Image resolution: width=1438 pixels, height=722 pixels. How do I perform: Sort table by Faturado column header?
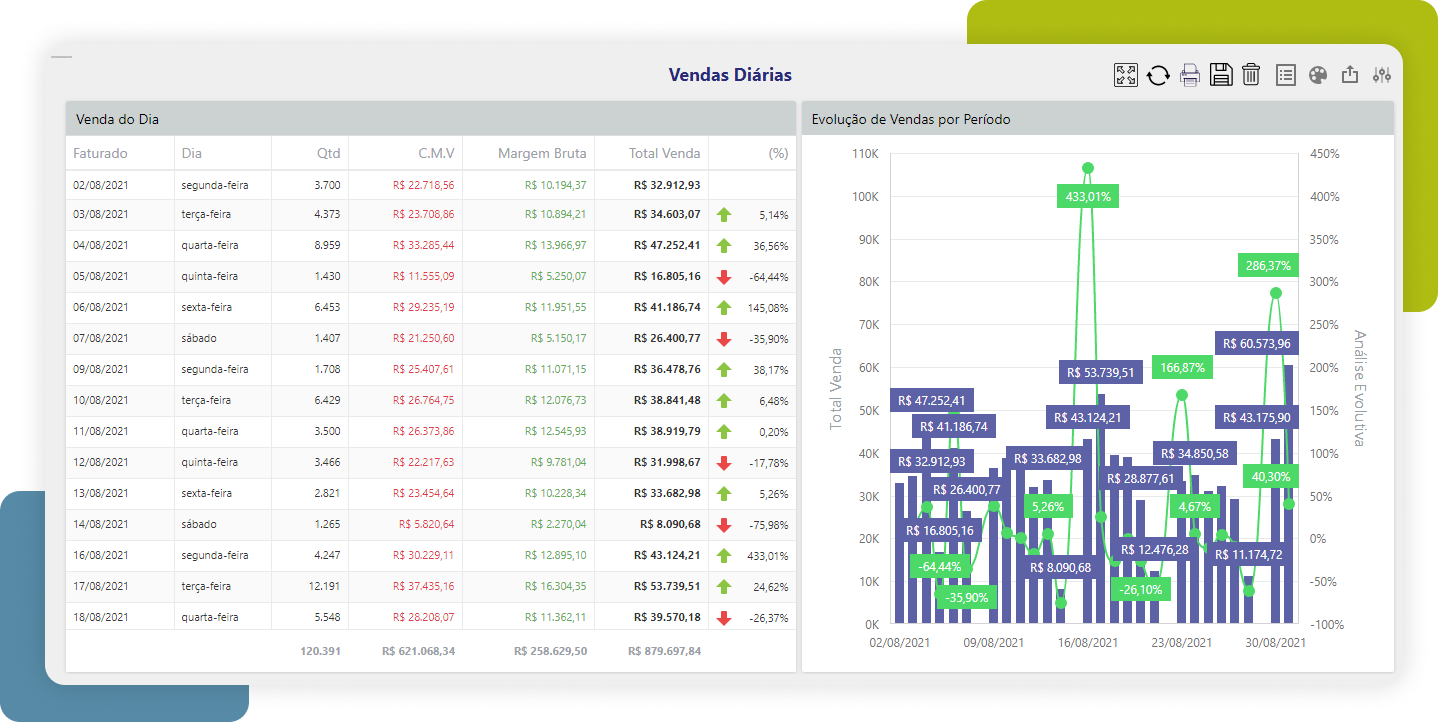[x=100, y=154]
